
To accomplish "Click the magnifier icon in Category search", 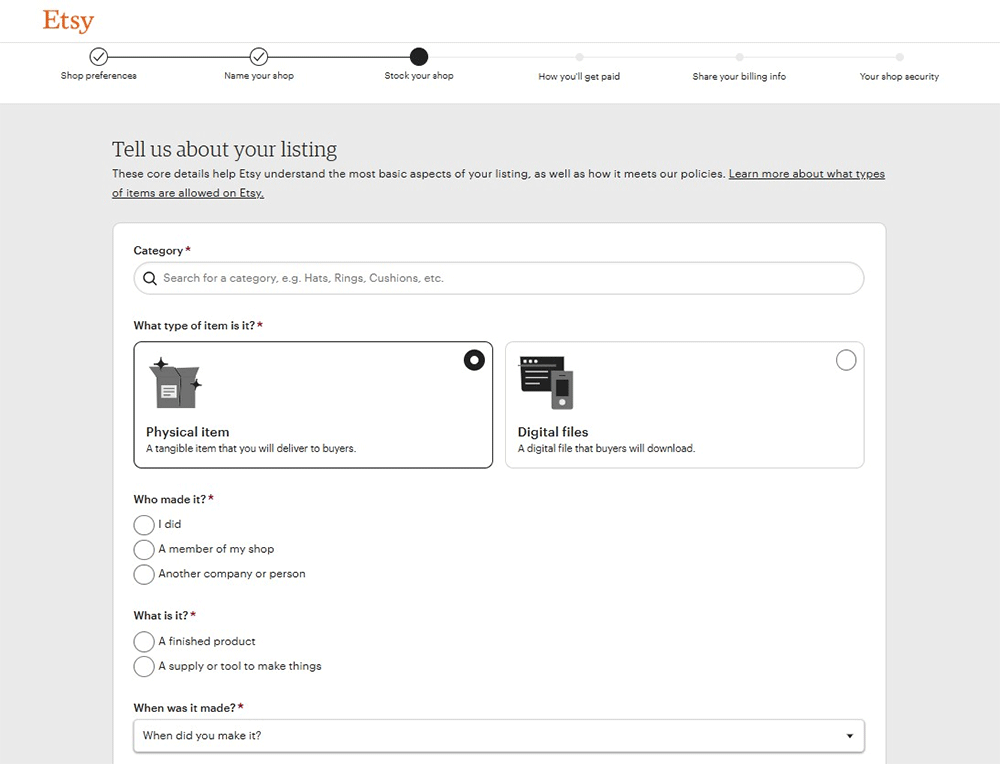I will click(x=150, y=279).
